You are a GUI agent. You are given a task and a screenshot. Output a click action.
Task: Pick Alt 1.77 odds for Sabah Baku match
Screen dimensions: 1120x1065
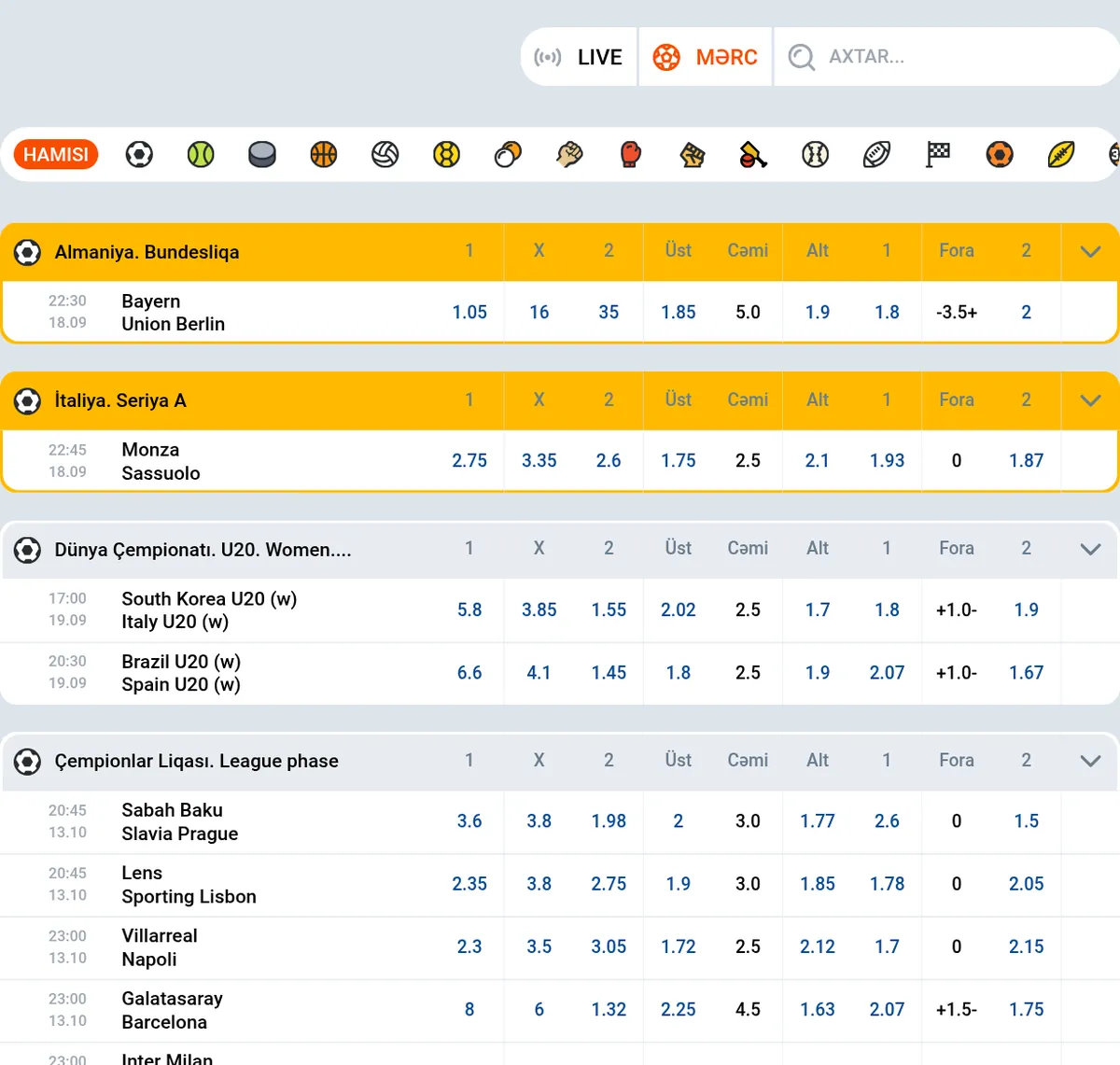(x=818, y=821)
